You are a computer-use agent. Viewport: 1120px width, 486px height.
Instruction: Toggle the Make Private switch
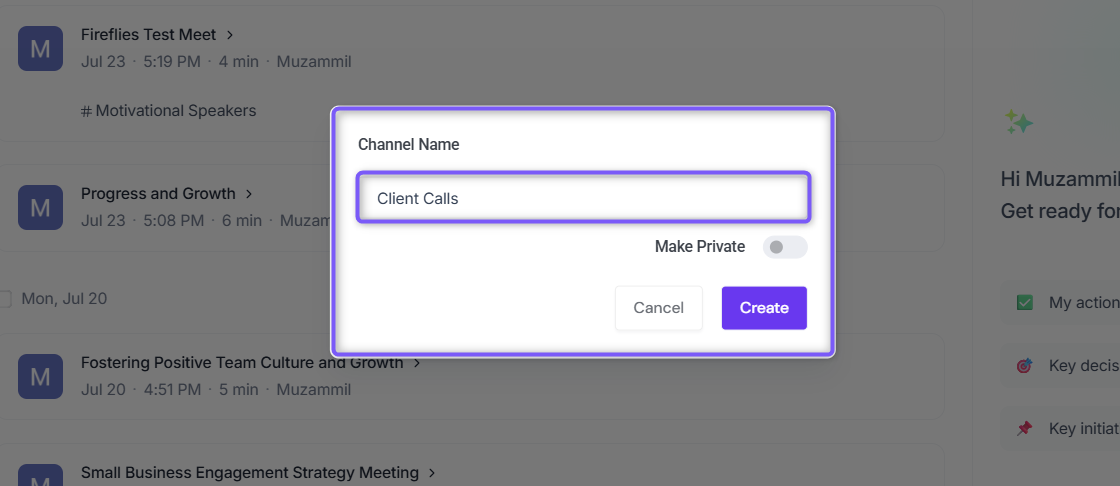(785, 247)
